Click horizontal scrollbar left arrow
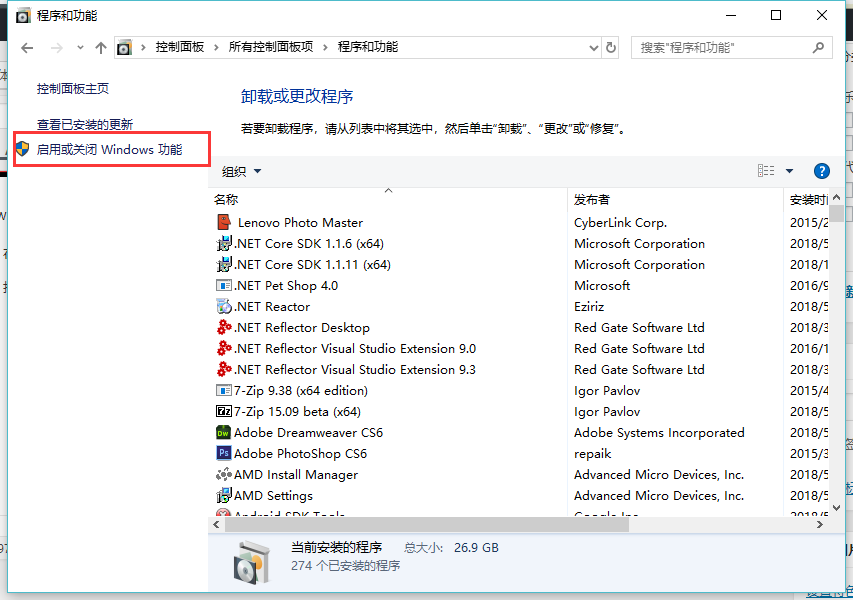 click(x=217, y=525)
